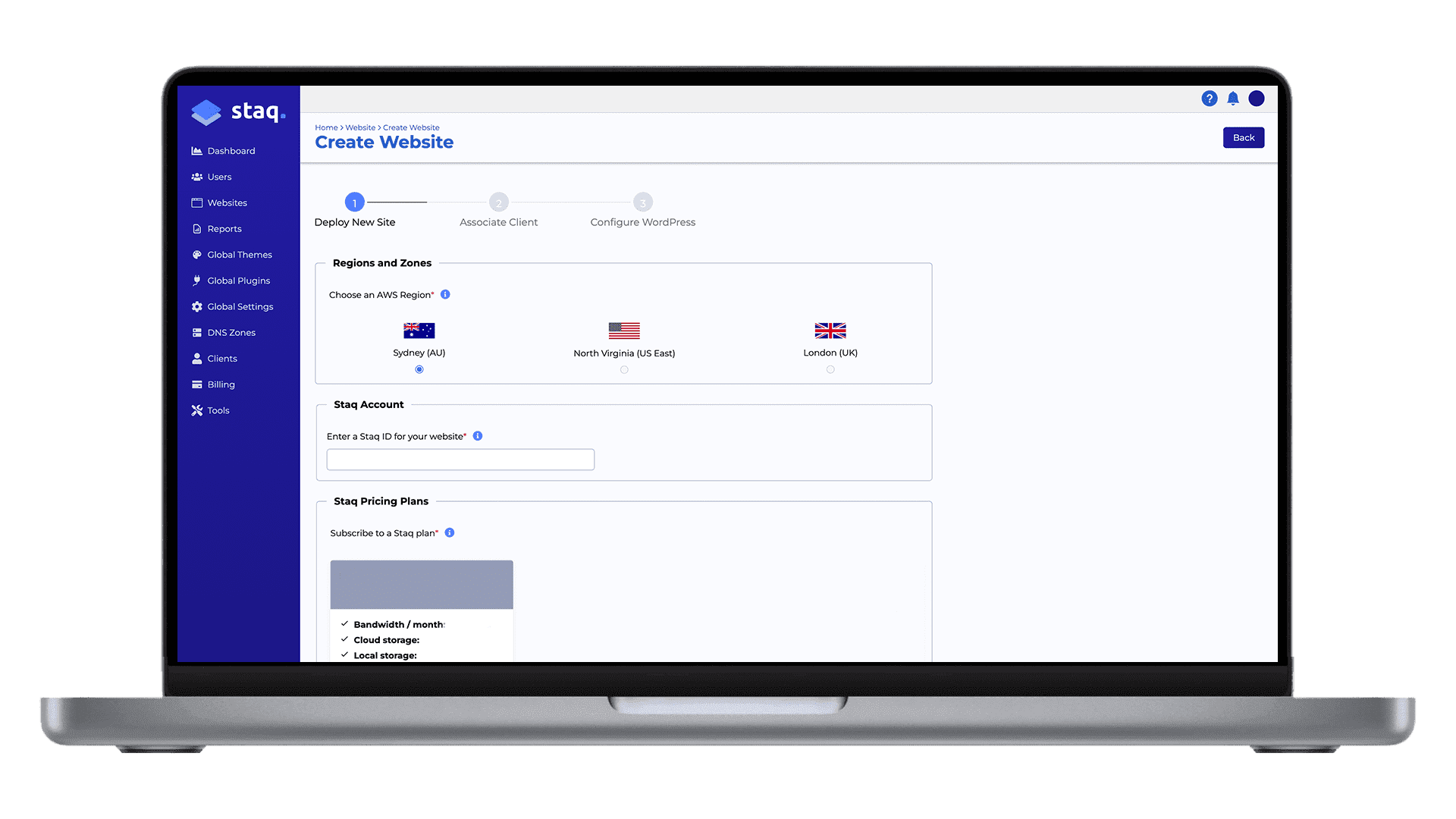Click the Staq plan preview thumbnail
1456x819 pixels.
coord(421,584)
